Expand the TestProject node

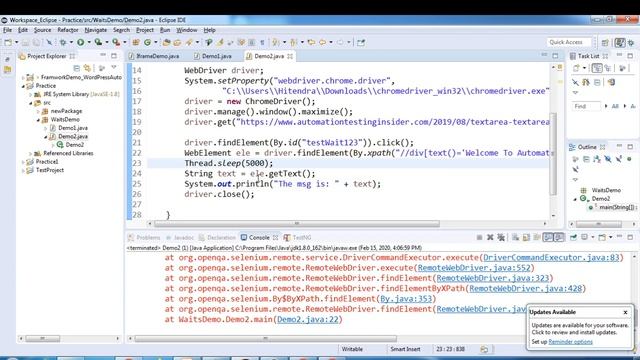click(23, 170)
